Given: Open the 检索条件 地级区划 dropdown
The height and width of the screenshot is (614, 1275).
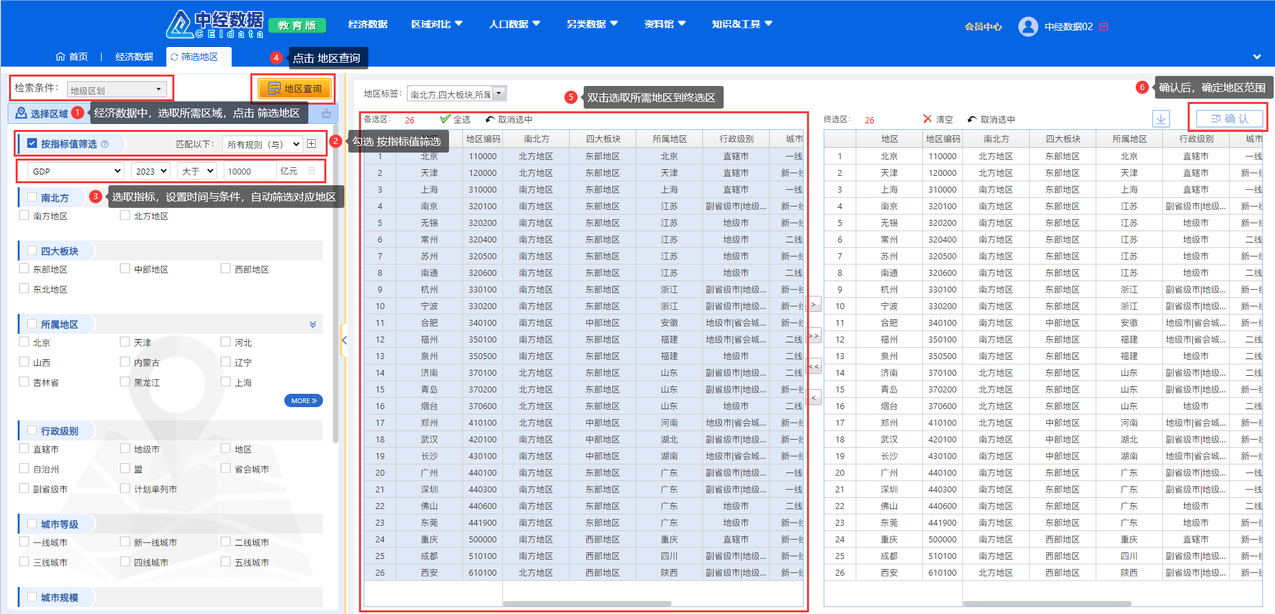Looking at the screenshot, I should 116,89.
